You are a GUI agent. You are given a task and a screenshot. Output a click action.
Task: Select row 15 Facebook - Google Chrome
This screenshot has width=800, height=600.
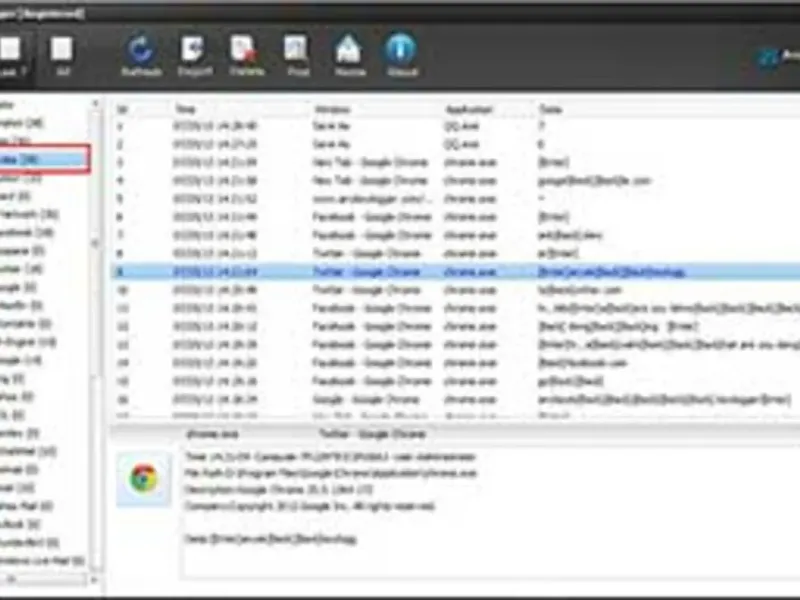[456, 381]
